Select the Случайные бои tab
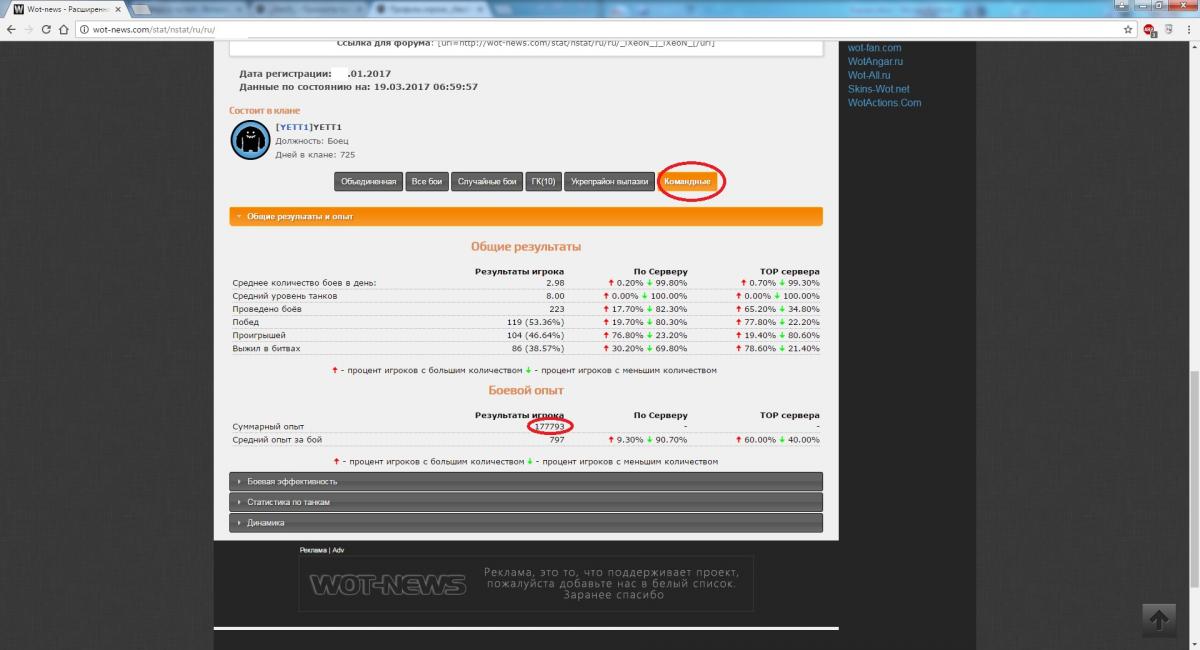 (x=487, y=182)
